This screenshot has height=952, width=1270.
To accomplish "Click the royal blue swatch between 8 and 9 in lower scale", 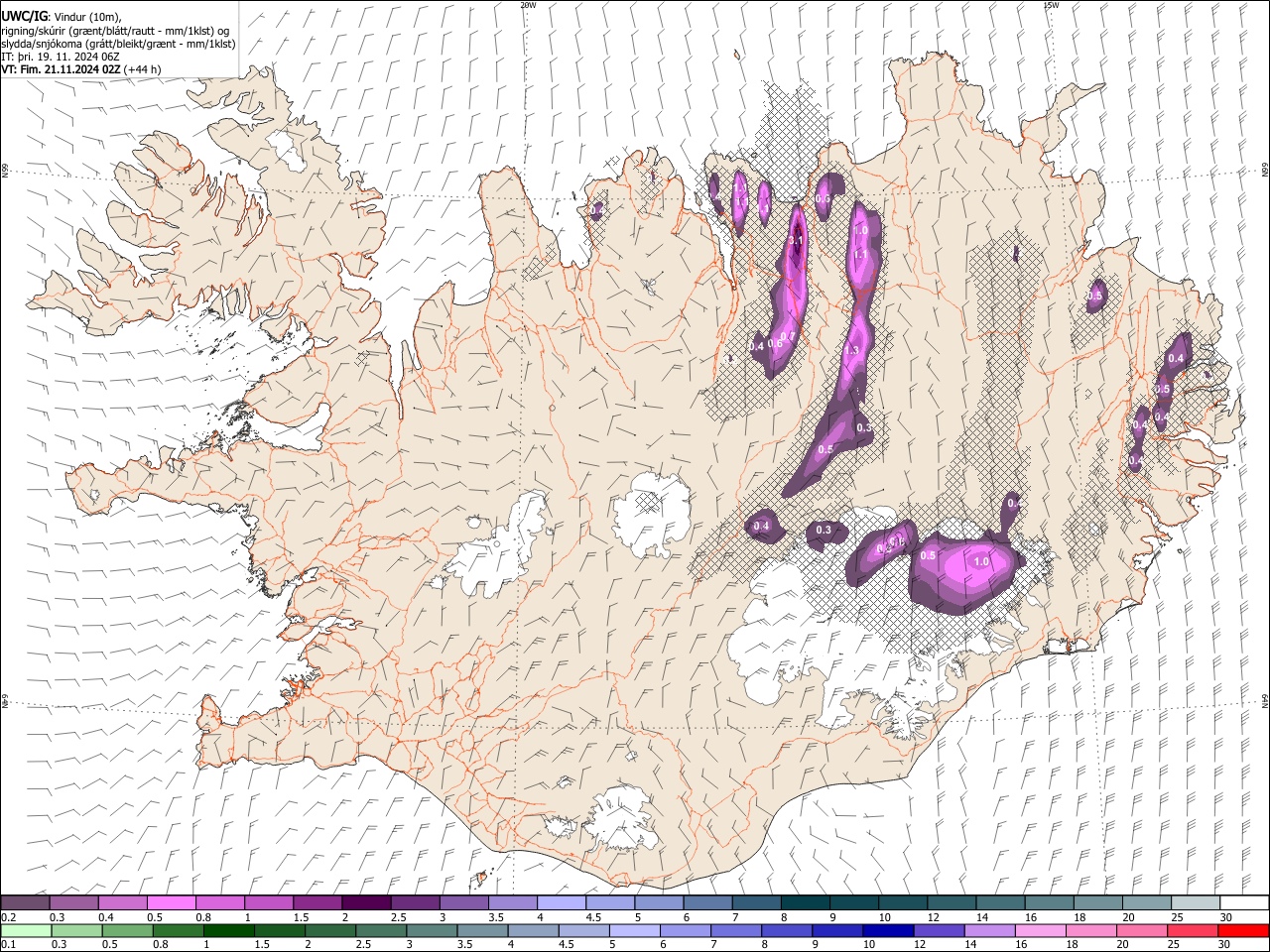I will [x=787, y=930].
